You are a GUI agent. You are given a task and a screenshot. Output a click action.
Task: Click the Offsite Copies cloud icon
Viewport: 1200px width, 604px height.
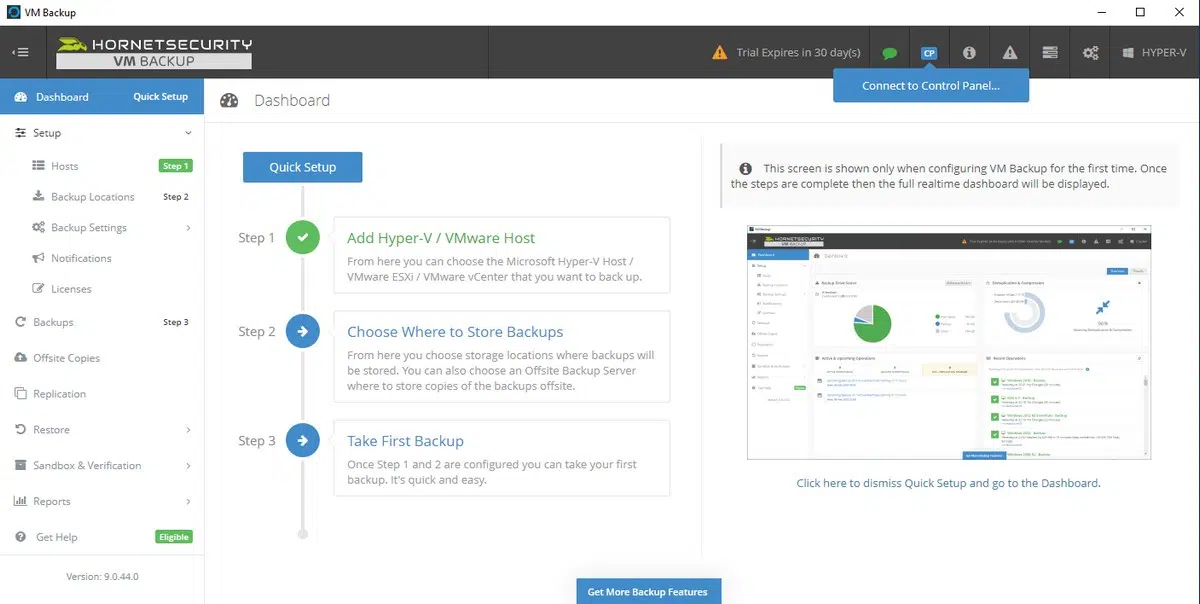(x=21, y=358)
